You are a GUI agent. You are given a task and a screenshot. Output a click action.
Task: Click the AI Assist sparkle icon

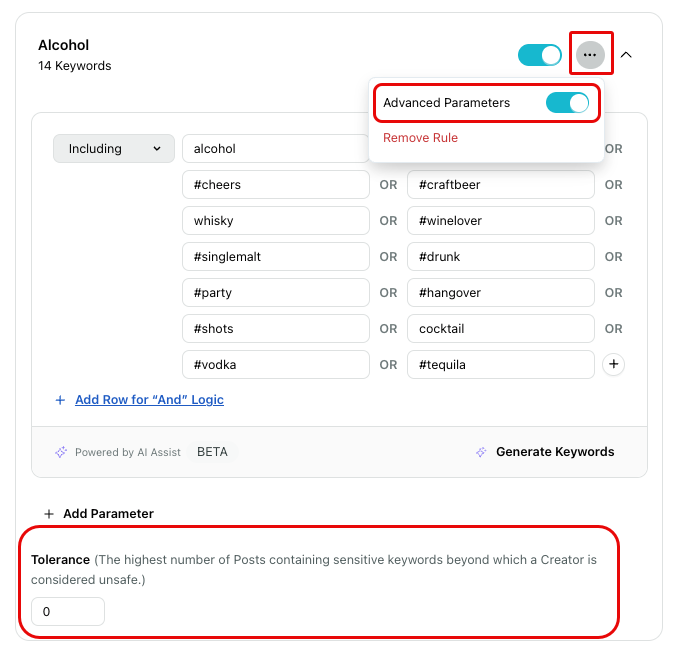[x=61, y=452]
